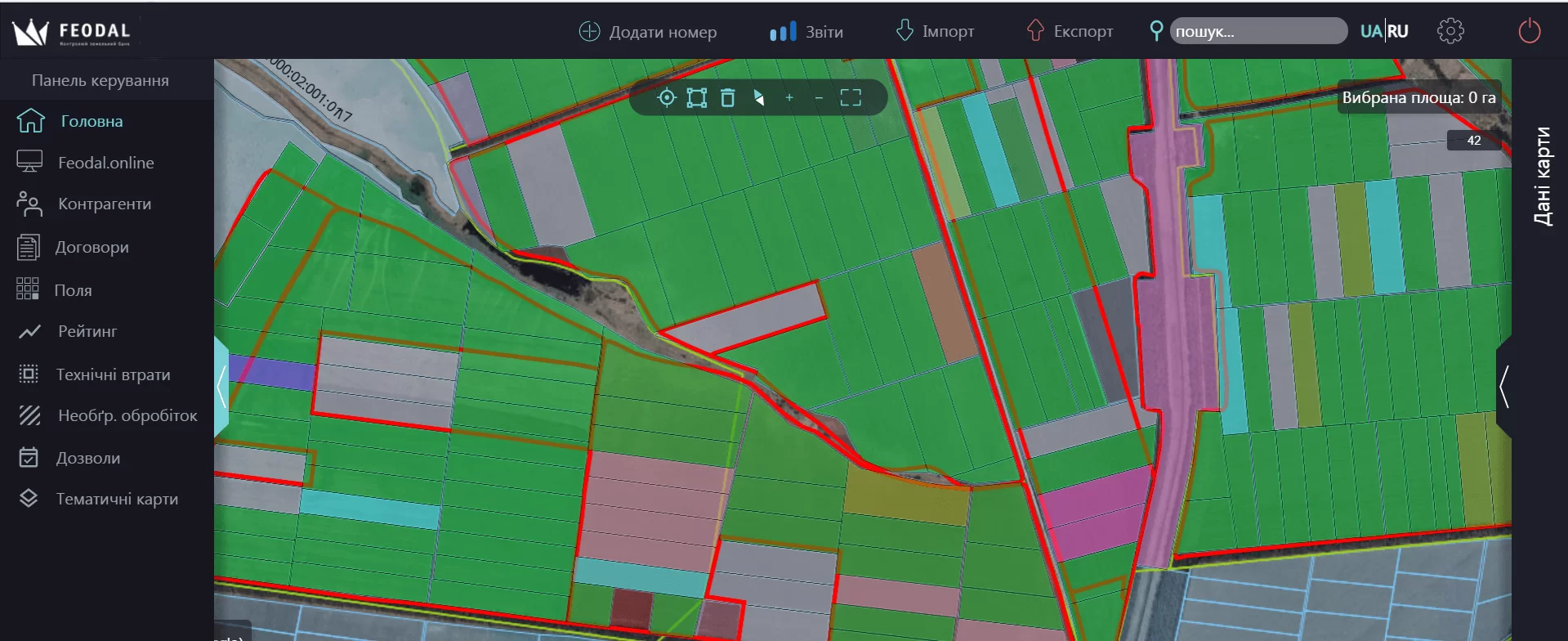Zoom out with the minus icon

tap(819, 98)
